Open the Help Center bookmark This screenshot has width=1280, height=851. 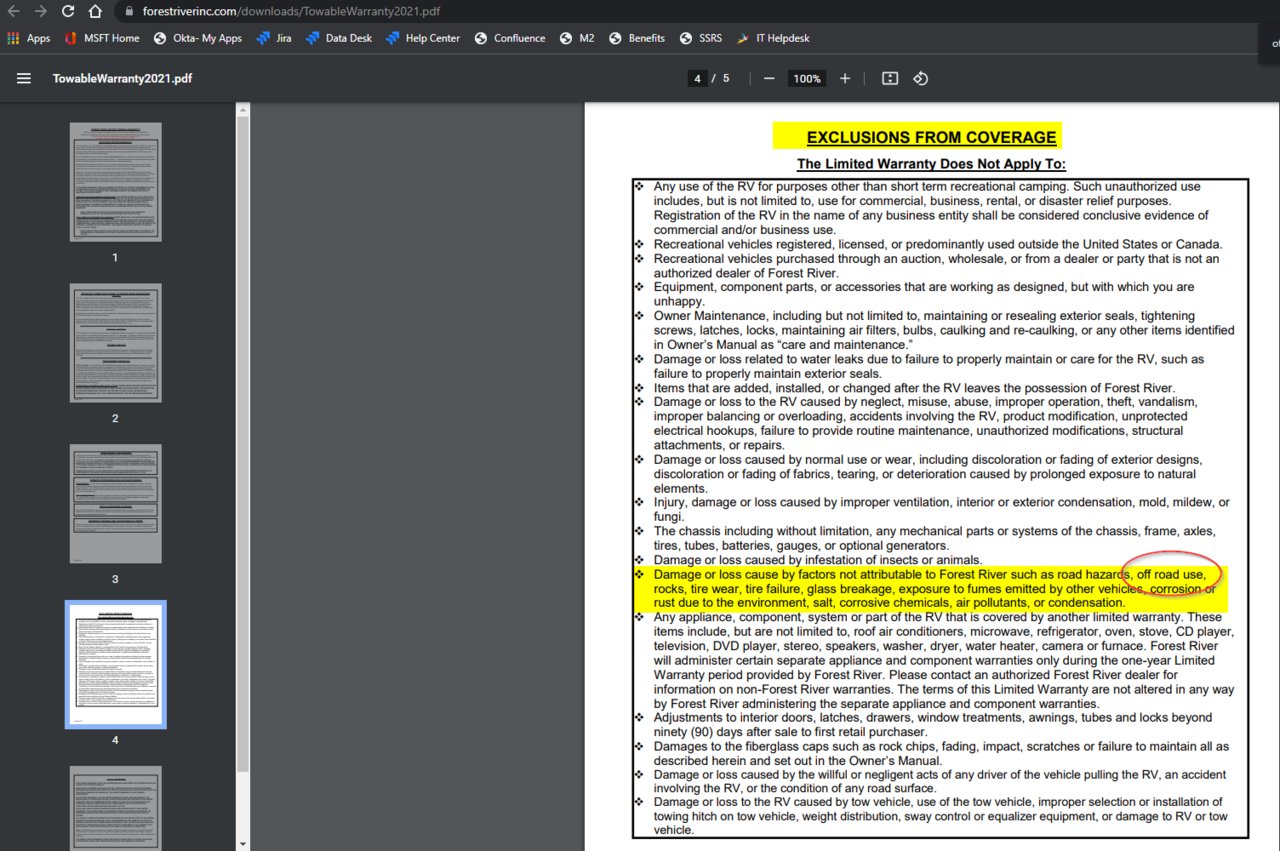[423, 38]
